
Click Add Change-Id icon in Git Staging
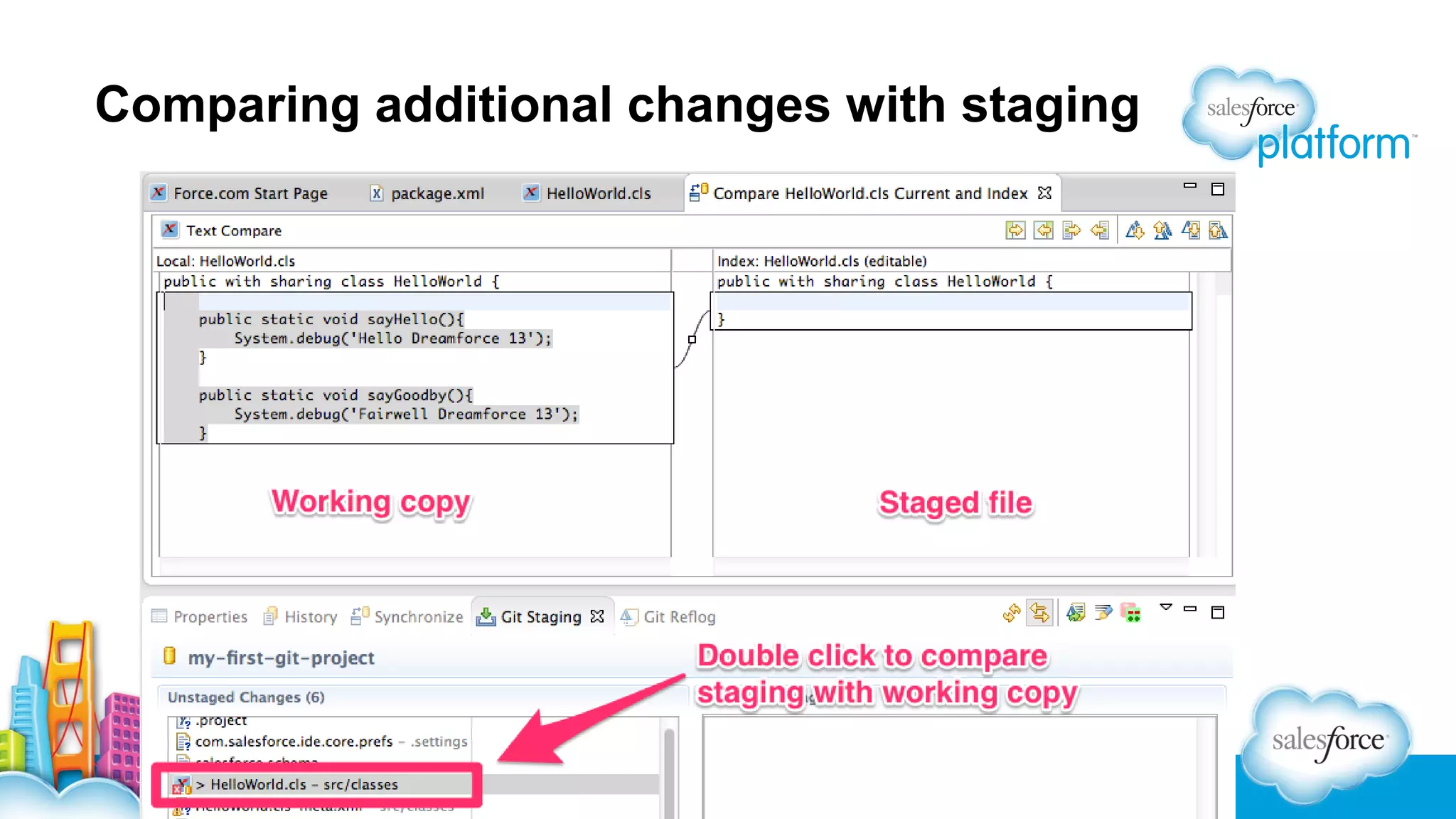point(1131,612)
